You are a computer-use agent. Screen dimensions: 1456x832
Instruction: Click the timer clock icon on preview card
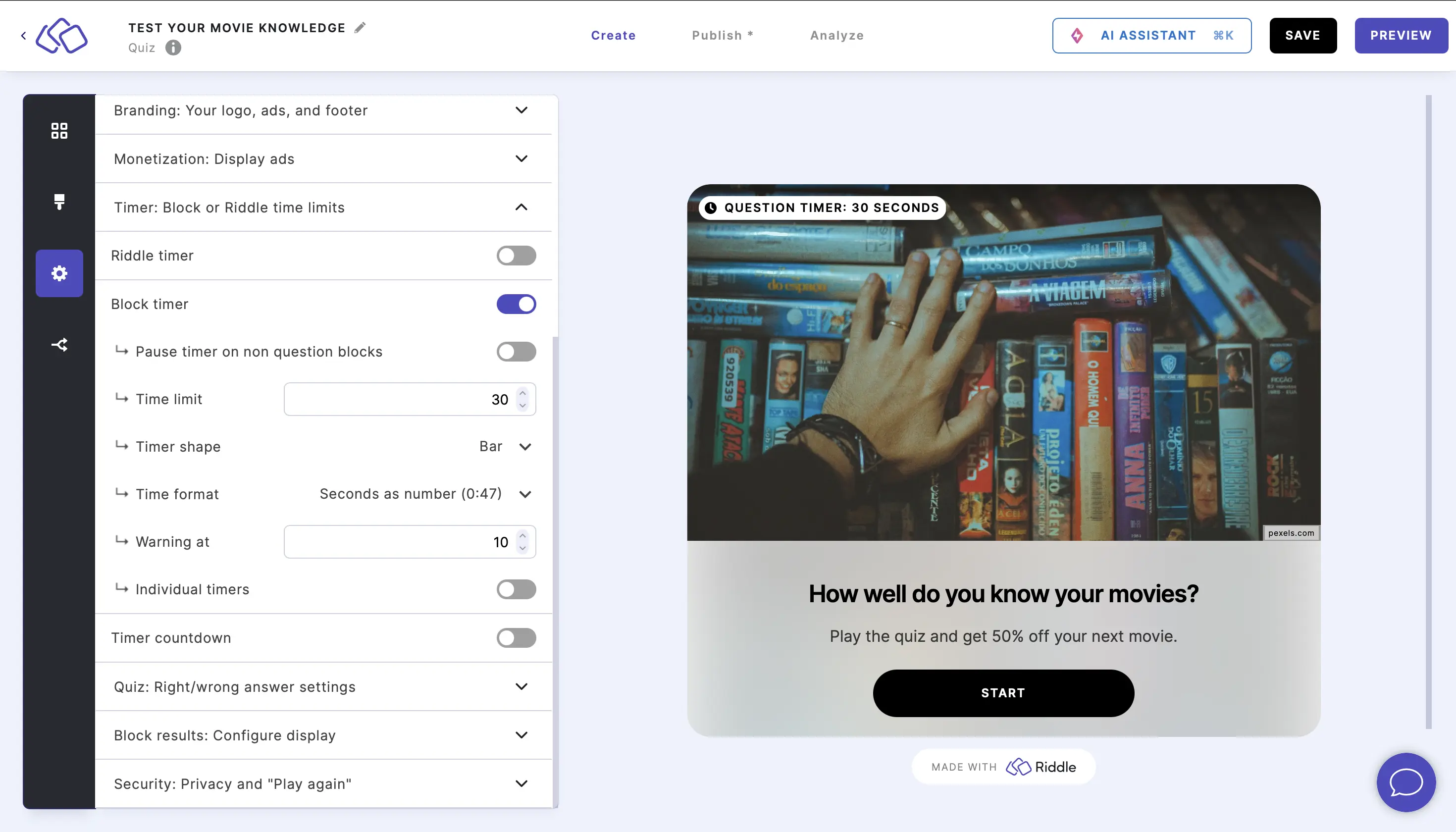(710, 207)
